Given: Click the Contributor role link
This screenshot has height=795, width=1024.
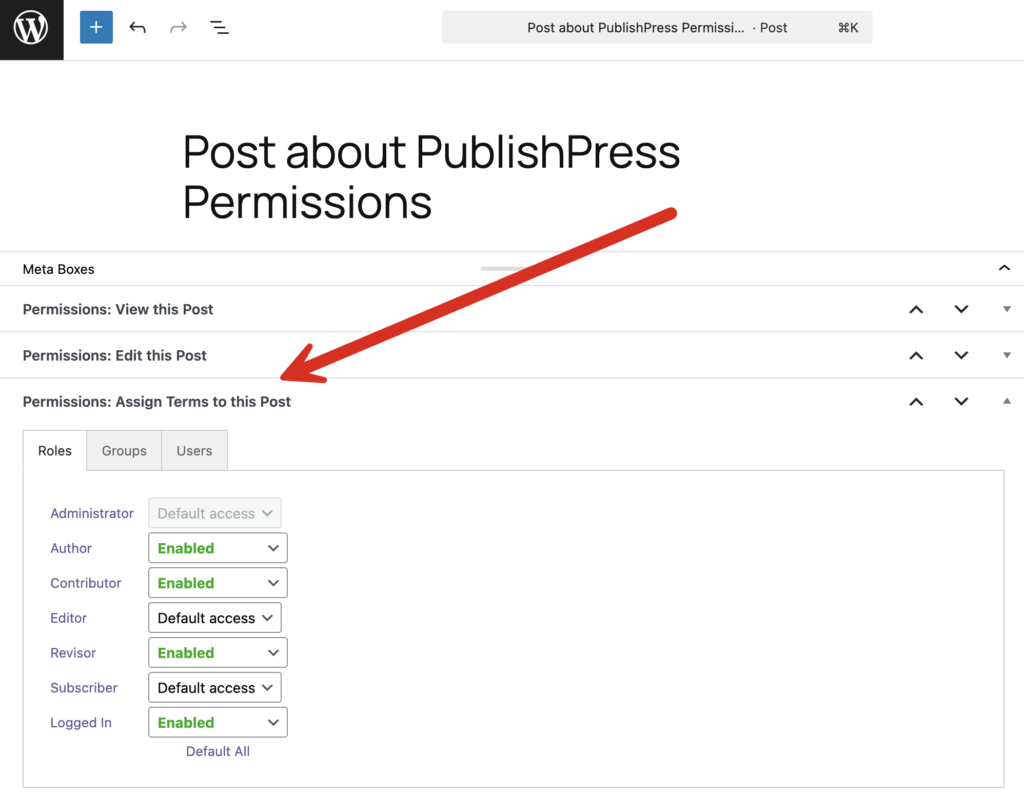Looking at the screenshot, I should click(86, 583).
